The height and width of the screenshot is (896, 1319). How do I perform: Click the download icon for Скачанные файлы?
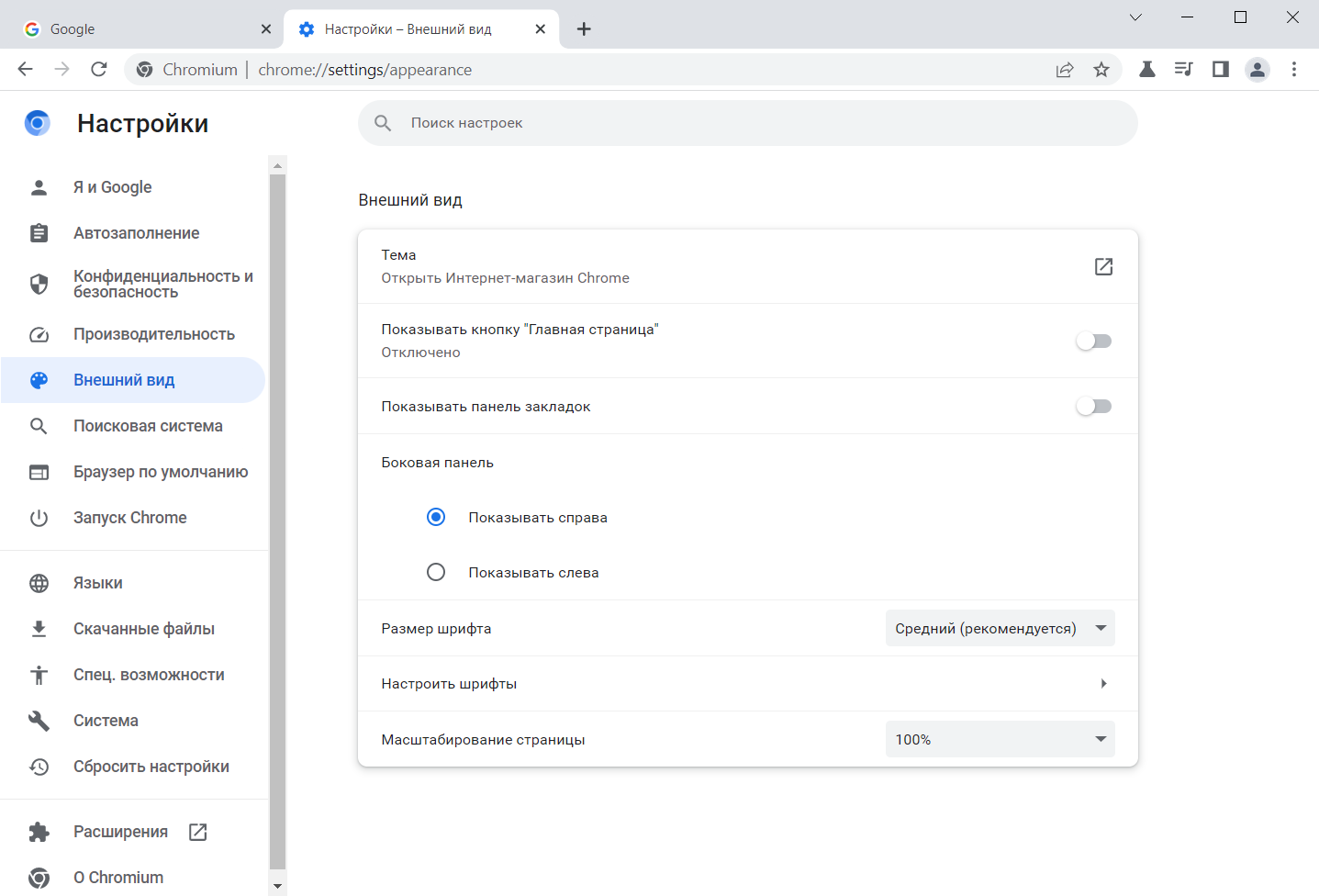[x=39, y=629]
